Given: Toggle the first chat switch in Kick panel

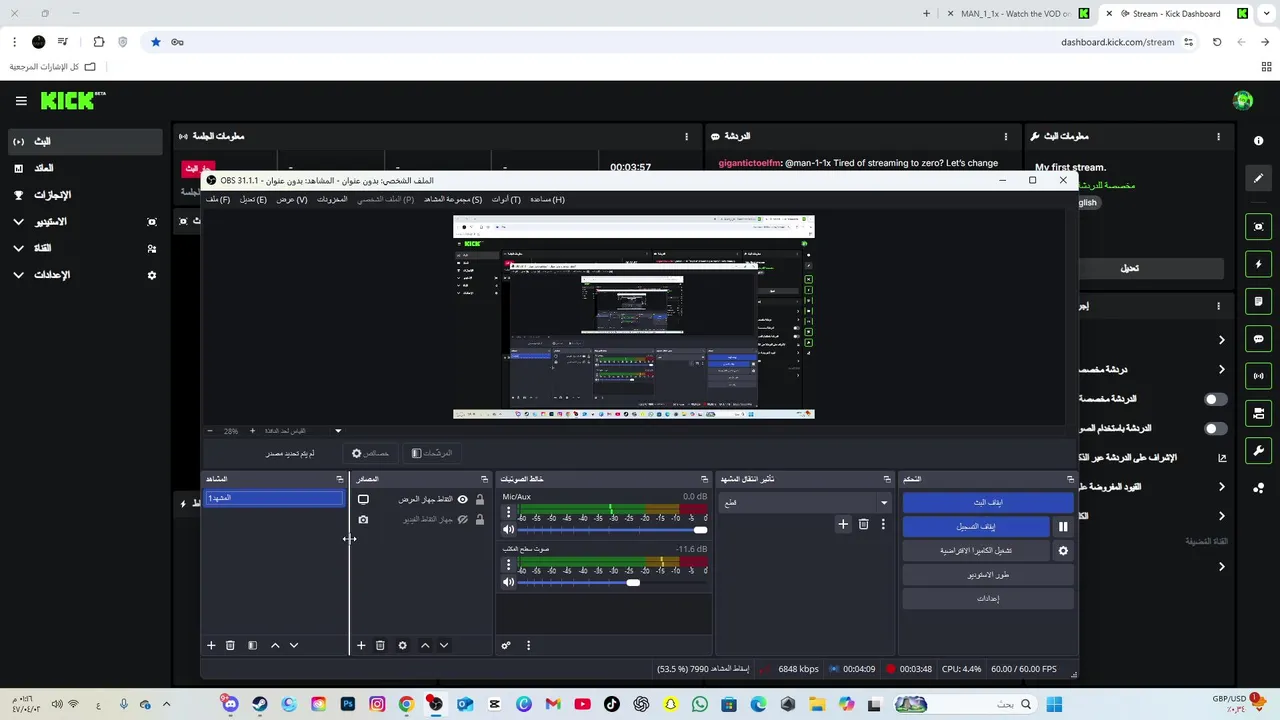Looking at the screenshot, I should (1215, 399).
